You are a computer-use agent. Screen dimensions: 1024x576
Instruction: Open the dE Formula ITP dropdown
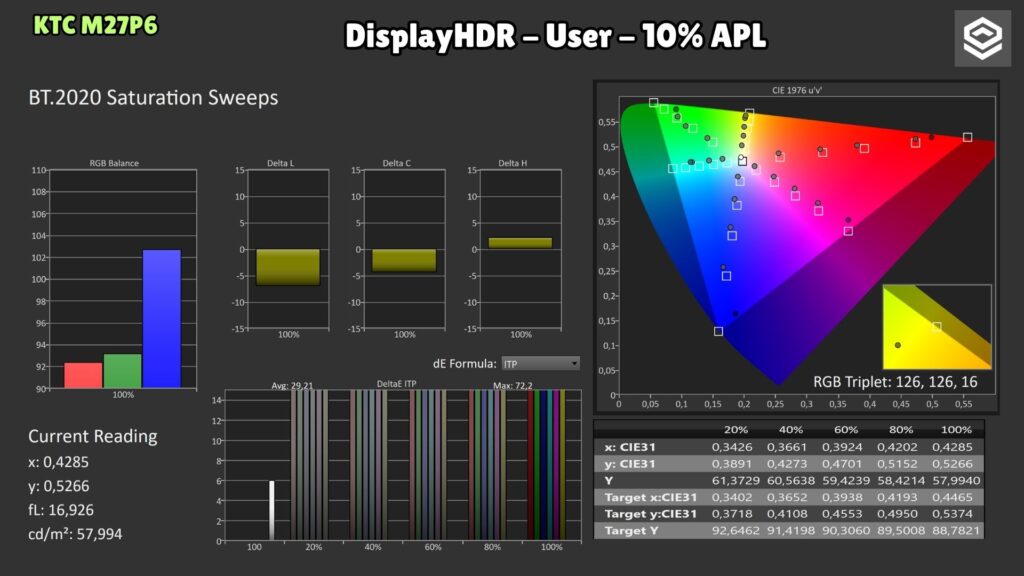(x=540, y=364)
